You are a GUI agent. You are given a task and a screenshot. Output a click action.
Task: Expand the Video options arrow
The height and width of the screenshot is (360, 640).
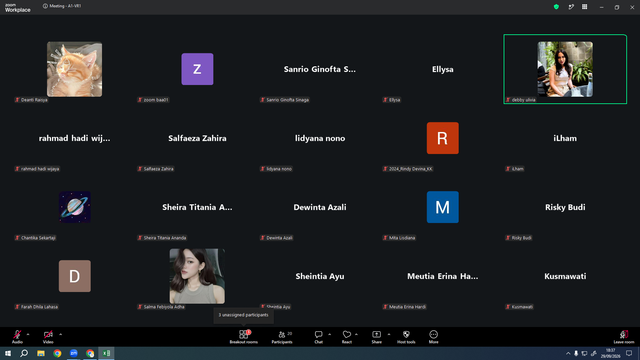60,334
